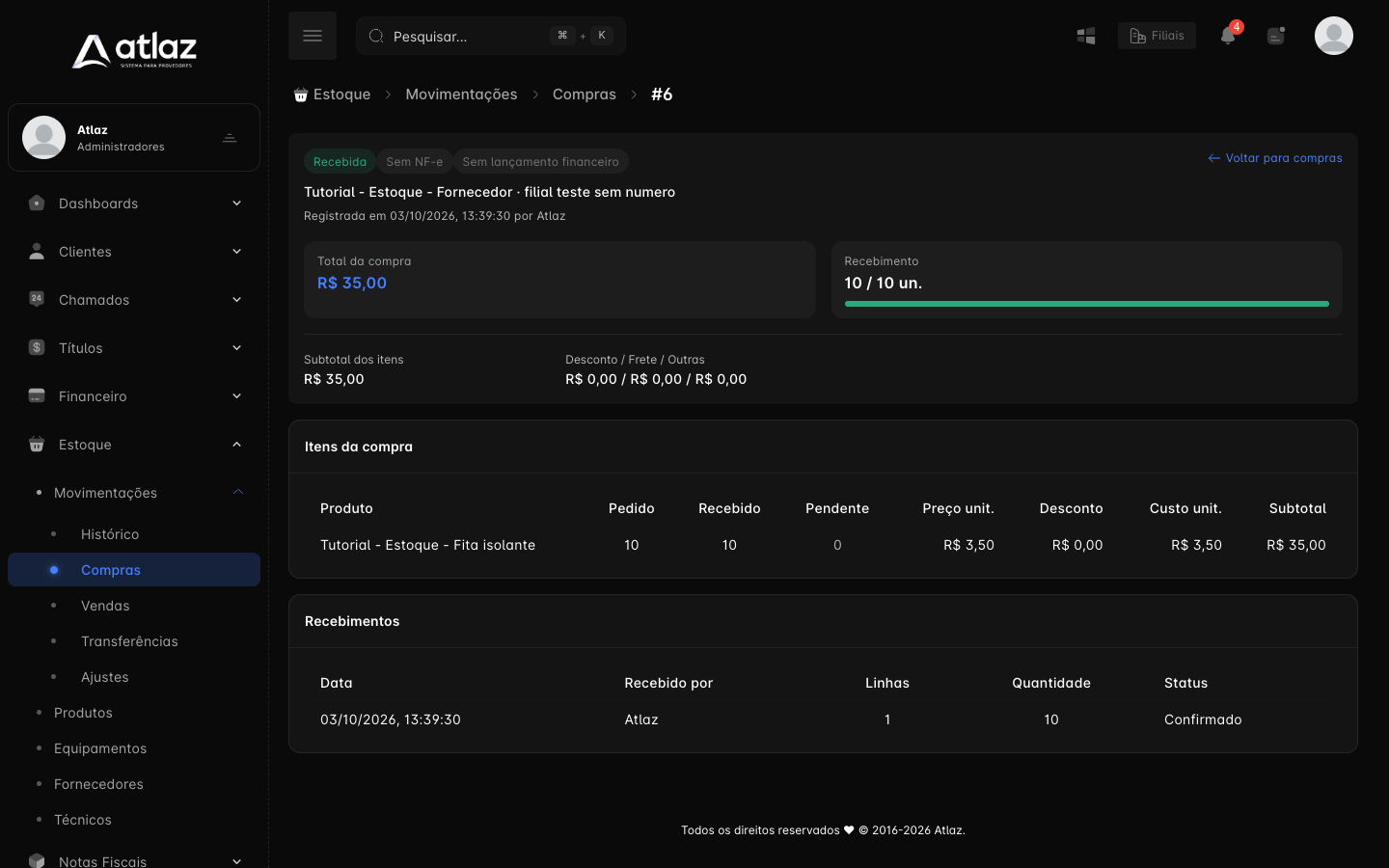The image size is (1389, 868).
Task: Click the Atlaz logo in sidebar
Action: click(x=134, y=50)
